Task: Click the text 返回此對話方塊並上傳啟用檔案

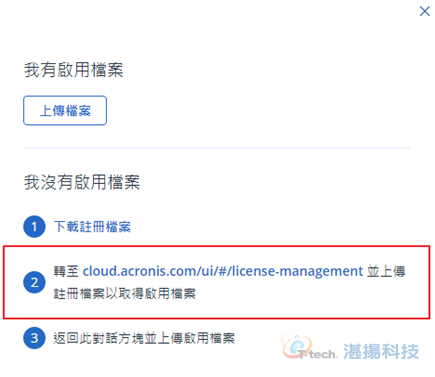Action: pos(144,338)
